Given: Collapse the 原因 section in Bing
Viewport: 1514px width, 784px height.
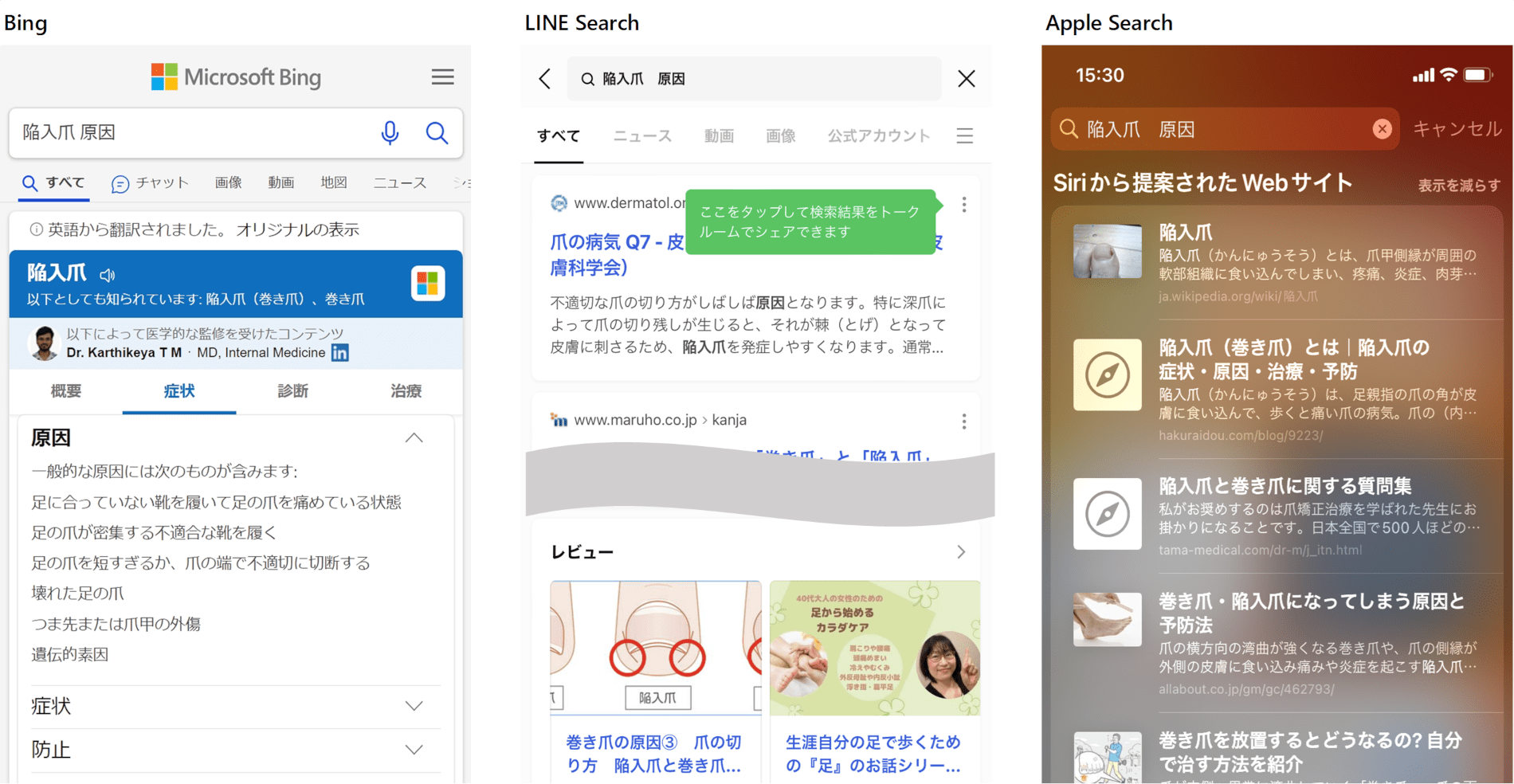Looking at the screenshot, I should click(x=414, y=438).
